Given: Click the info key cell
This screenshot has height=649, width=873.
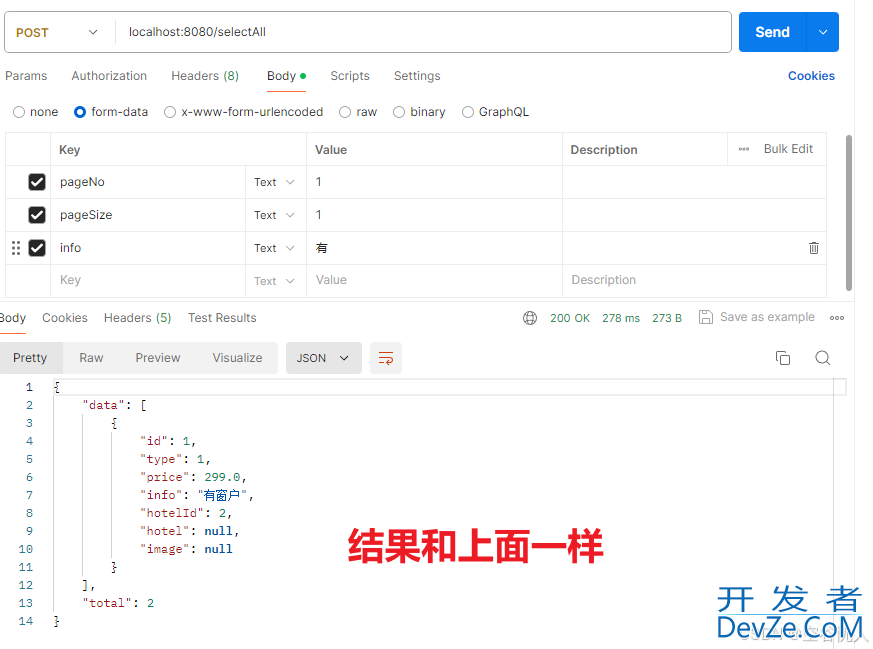Looking at the screenshot, I should click(x=148, y=248).
